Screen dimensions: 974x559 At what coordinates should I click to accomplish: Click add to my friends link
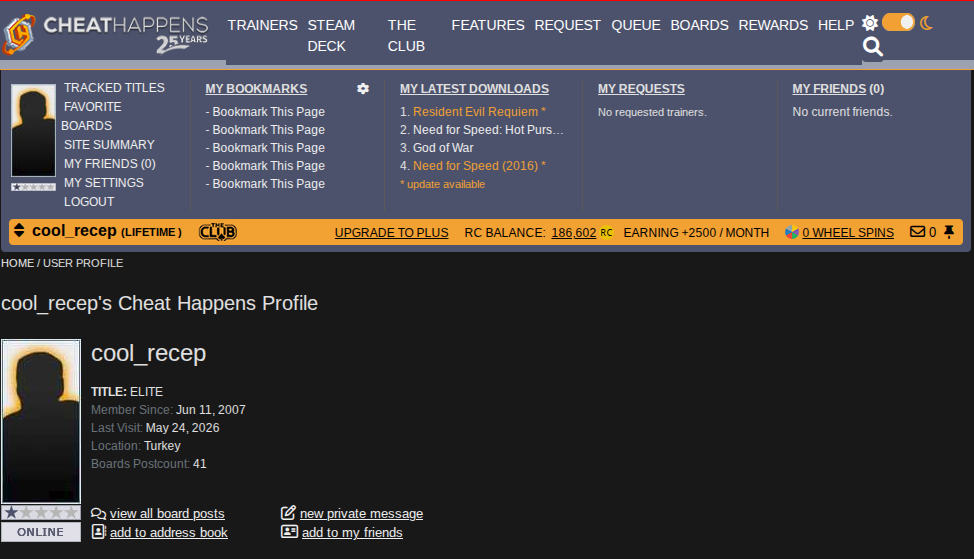[352, 532]
